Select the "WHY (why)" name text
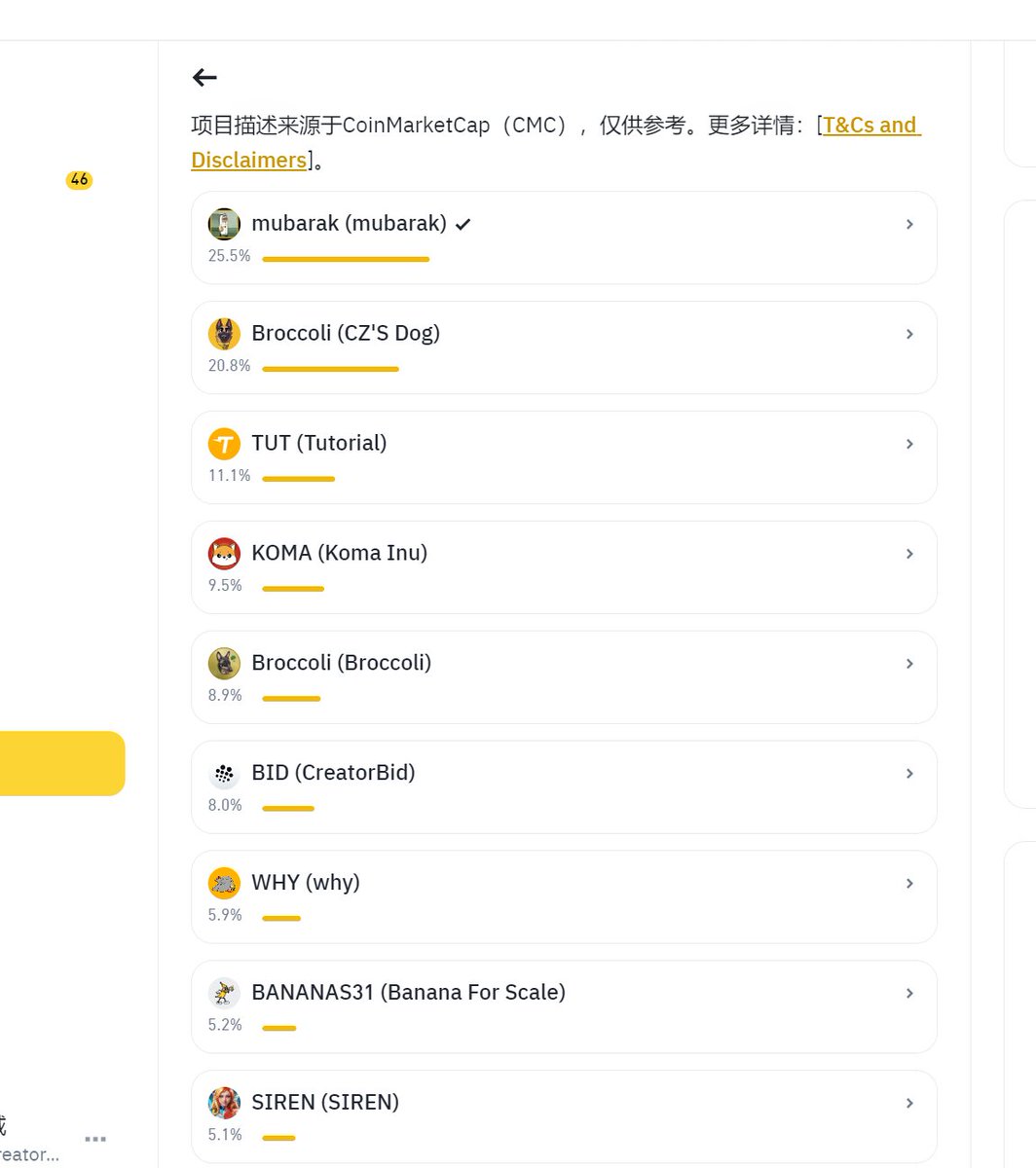This screenshot has height=1168, width=1036. point(306,884)
